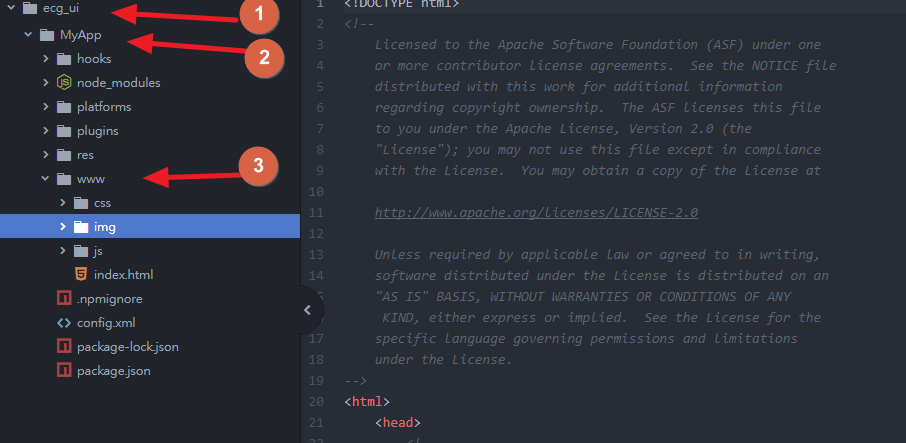Screen dimensions: 906x443
Task: Open the config.xml file
Action: (106, 323)
